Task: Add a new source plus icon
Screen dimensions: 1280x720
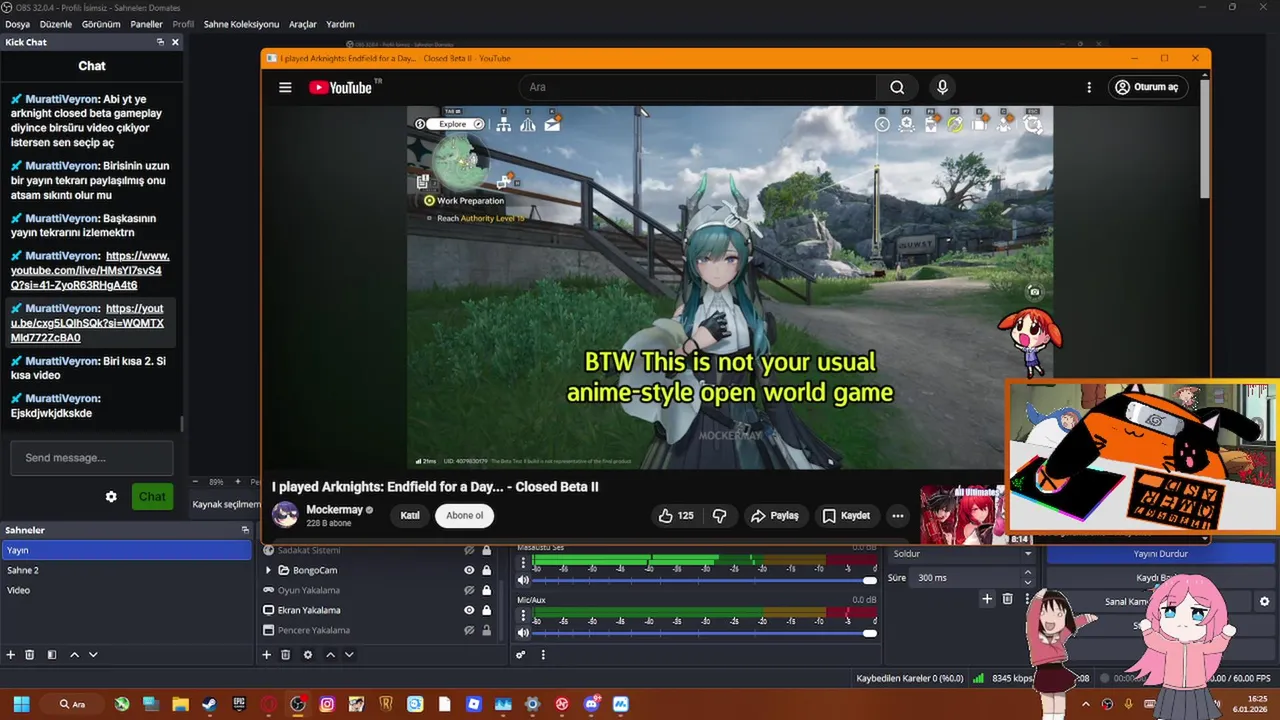Action: [267, 655]
